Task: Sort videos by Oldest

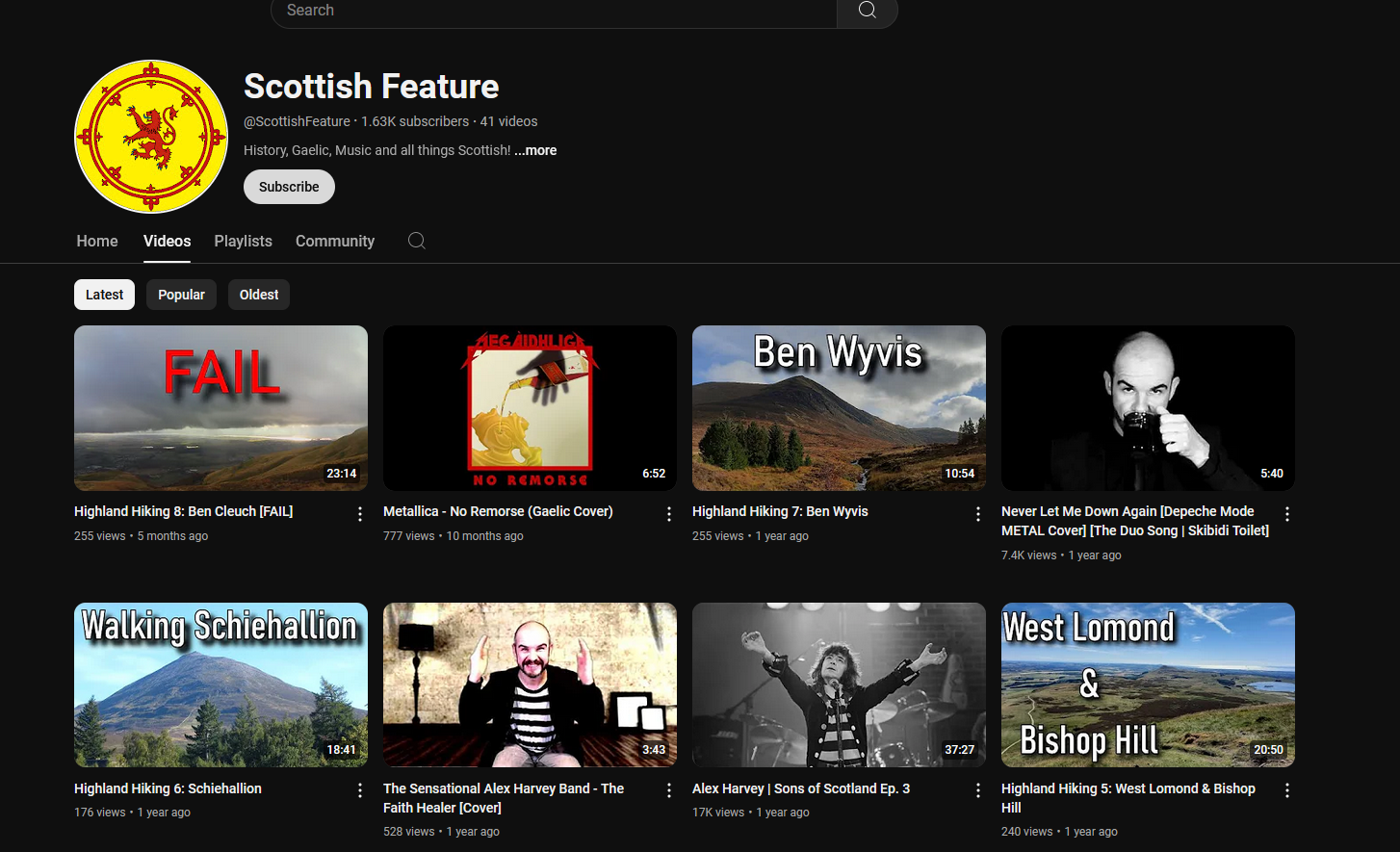Action: [259, 295]
